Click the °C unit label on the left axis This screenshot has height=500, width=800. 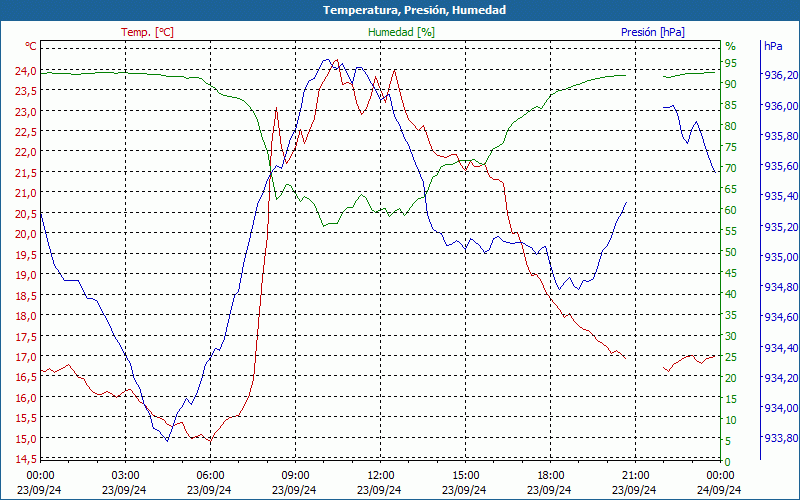tap(31, 46)
